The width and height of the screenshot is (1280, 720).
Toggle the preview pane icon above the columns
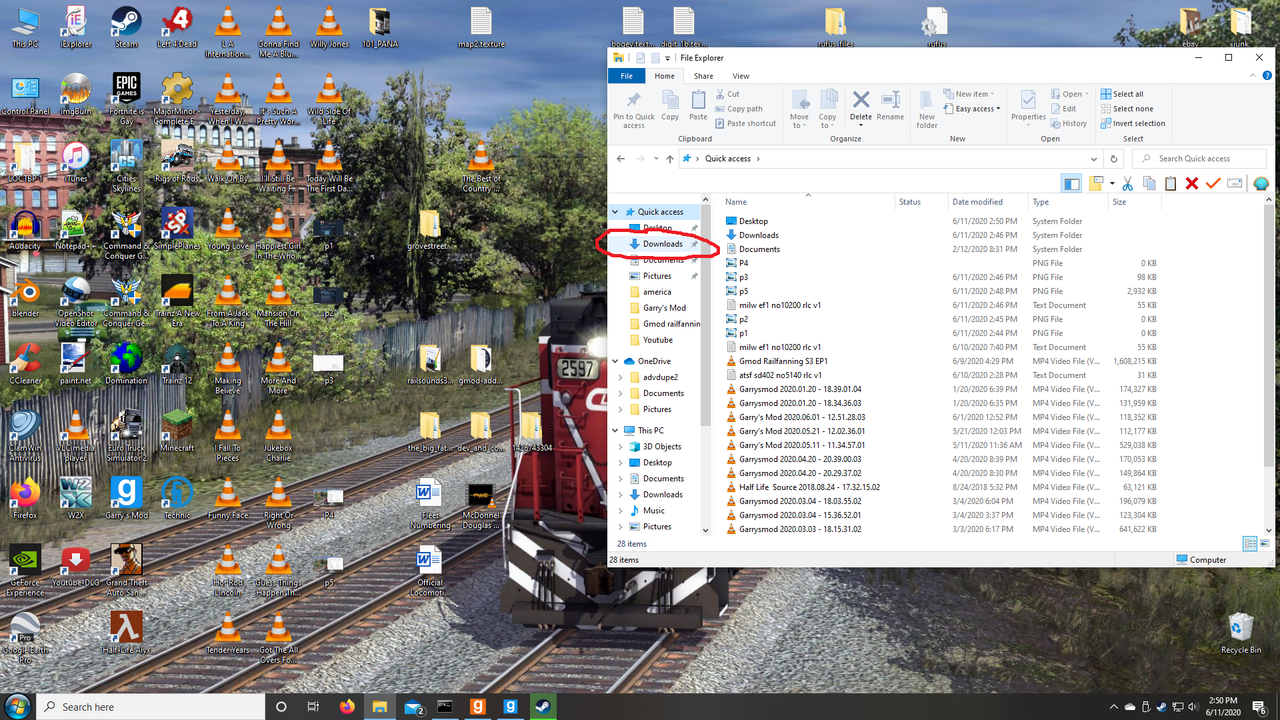click(x=1071, y=183)
